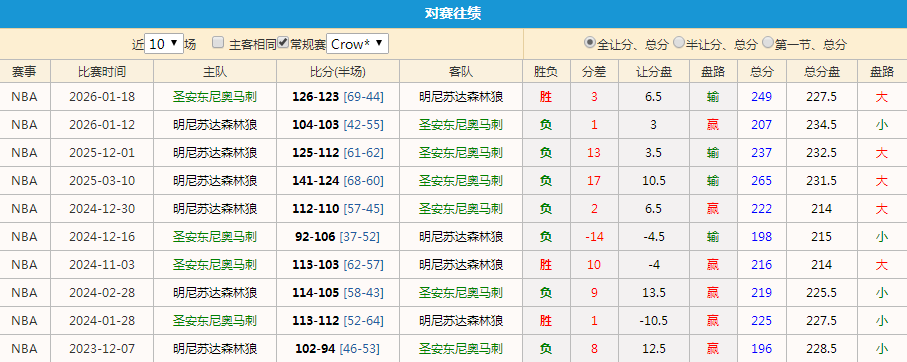
Task: Click handicap value -10.5
Action: click(654, 320)
